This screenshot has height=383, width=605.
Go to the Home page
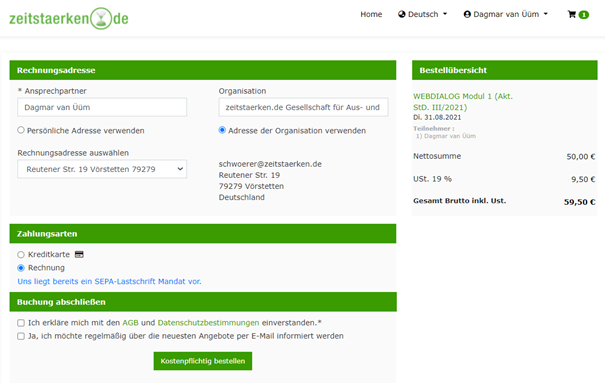coord(371,14)
